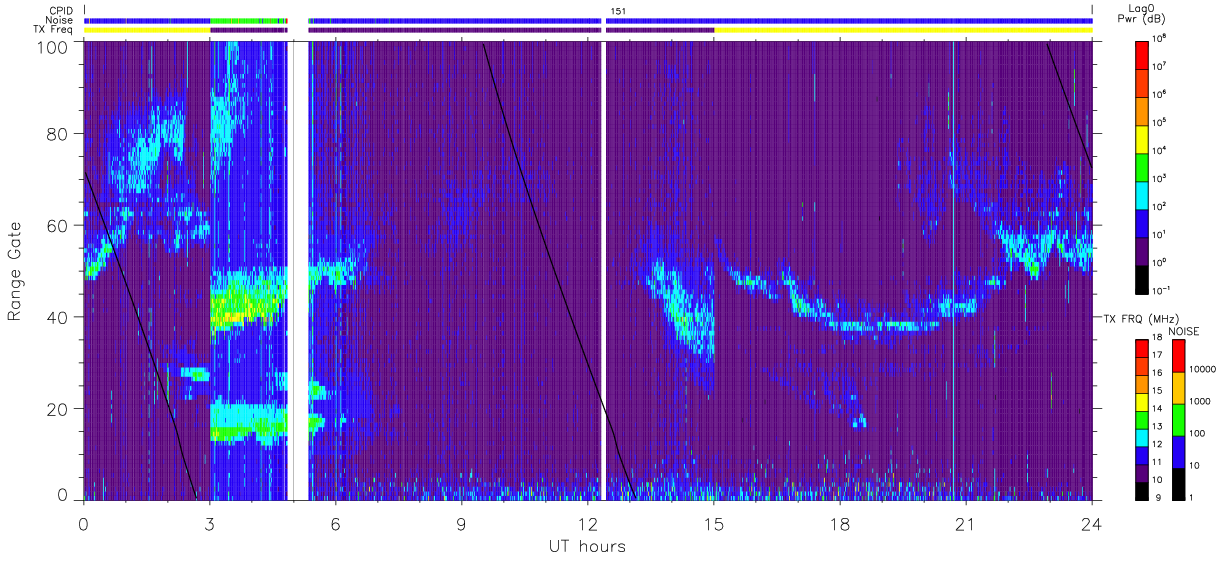Screen dimensions: 1228x567
Task: Click the 6 tick on UT hours axis
Action: click(x=335, y=523)
